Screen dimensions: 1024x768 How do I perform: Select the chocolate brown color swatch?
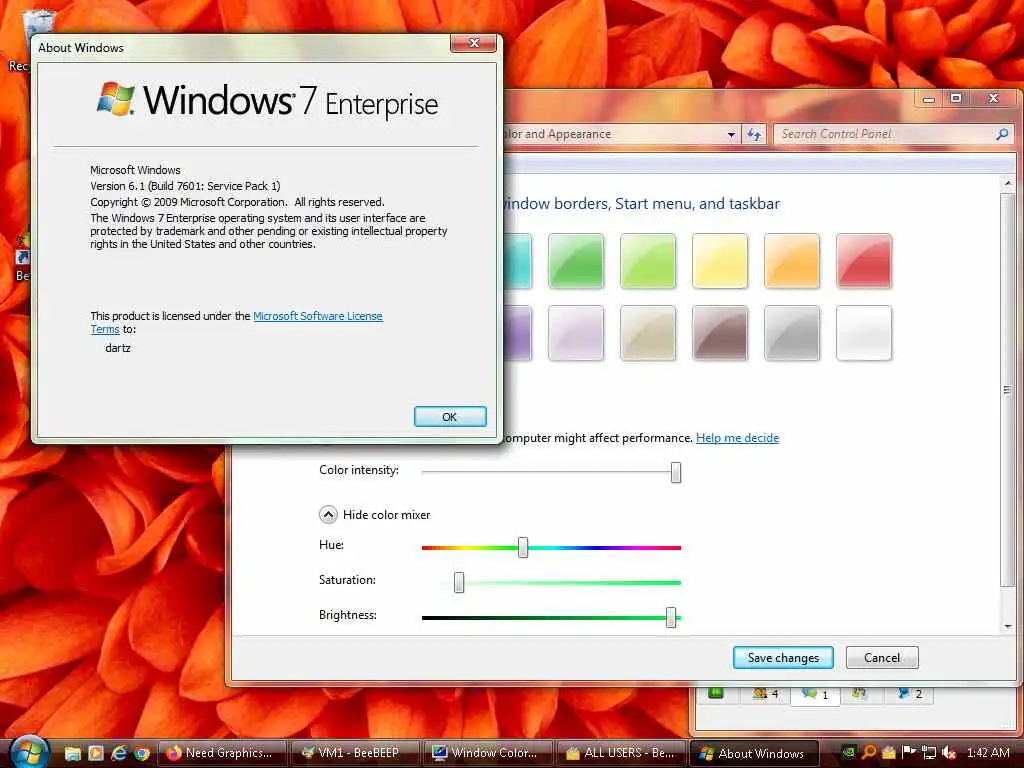point(720,332)
